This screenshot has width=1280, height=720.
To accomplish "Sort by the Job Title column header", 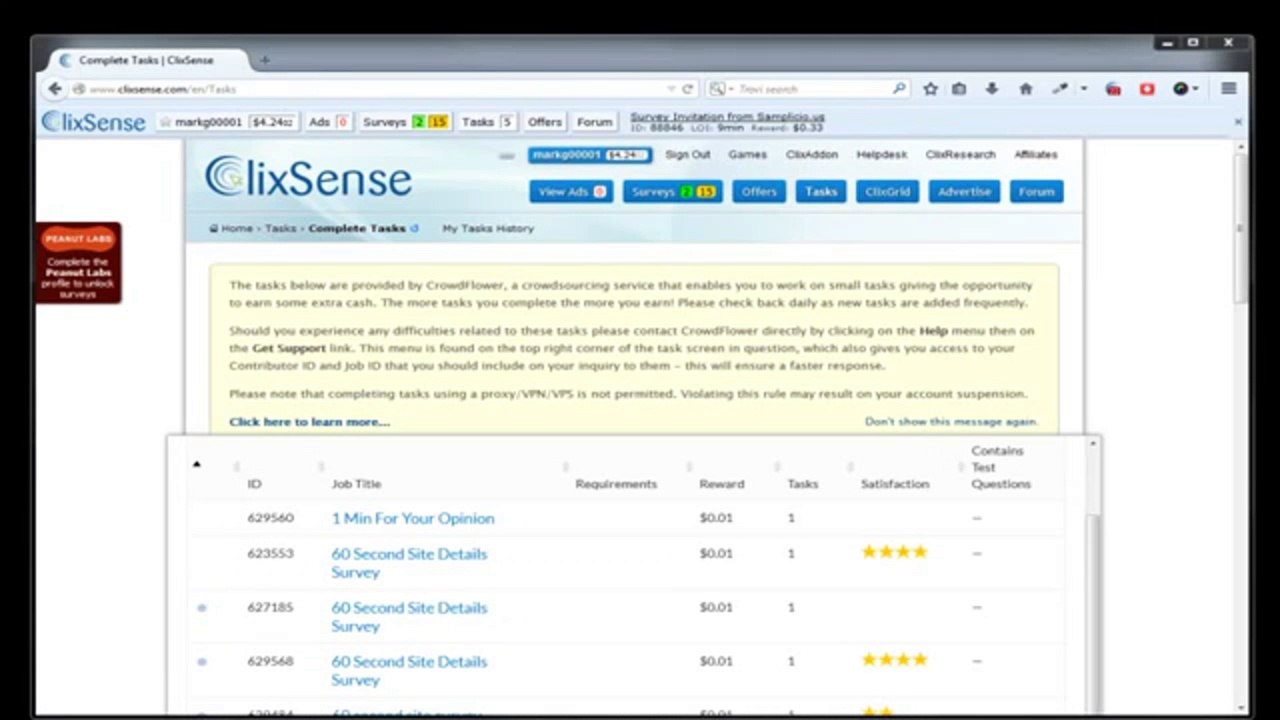I will 356,484.
